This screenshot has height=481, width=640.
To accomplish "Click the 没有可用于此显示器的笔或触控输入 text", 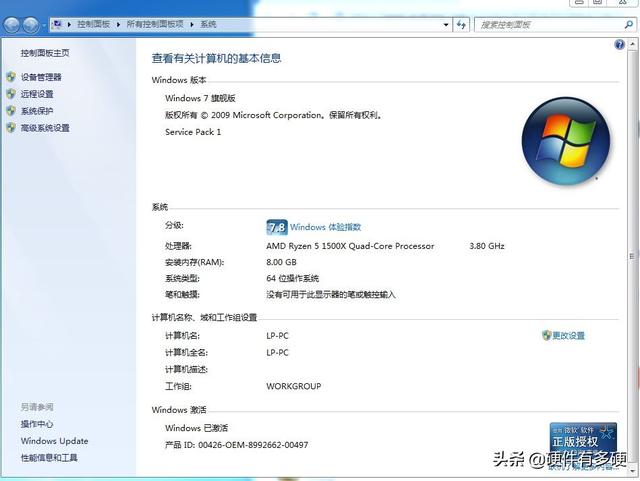I will (x=331, y=294).
